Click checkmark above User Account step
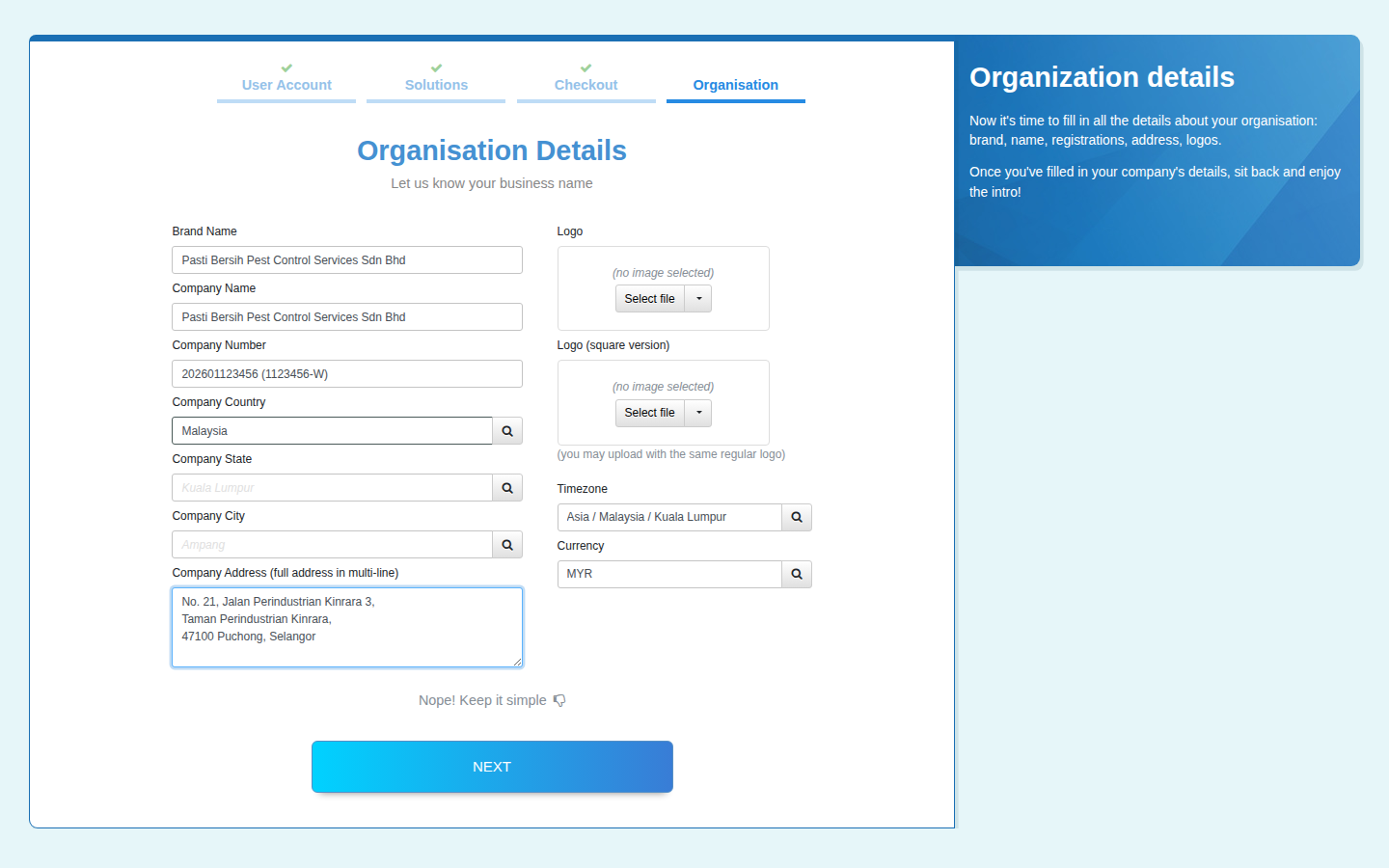The height and width of the screenshot is (868, 1389). tap(286, 68)
